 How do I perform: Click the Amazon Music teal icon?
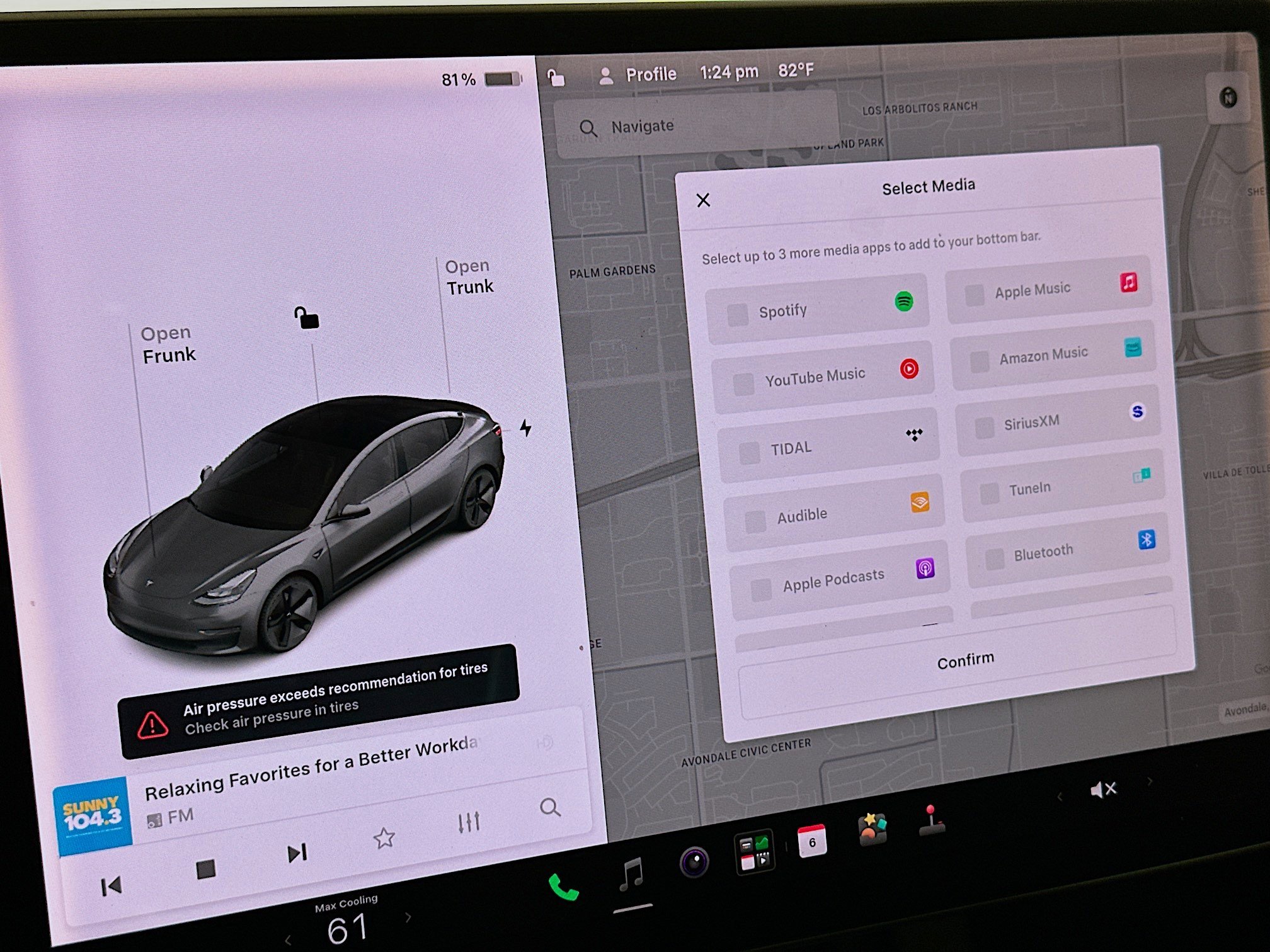point(1133,347)
